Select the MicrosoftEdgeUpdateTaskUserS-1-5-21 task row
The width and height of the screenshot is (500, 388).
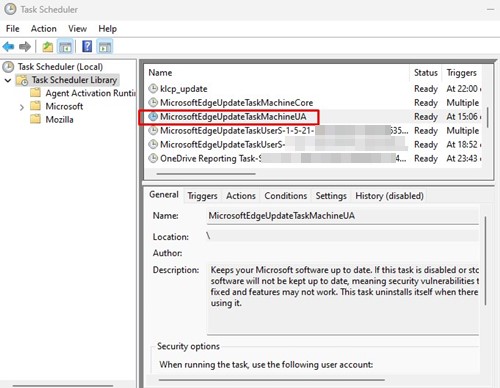[314, 131]
